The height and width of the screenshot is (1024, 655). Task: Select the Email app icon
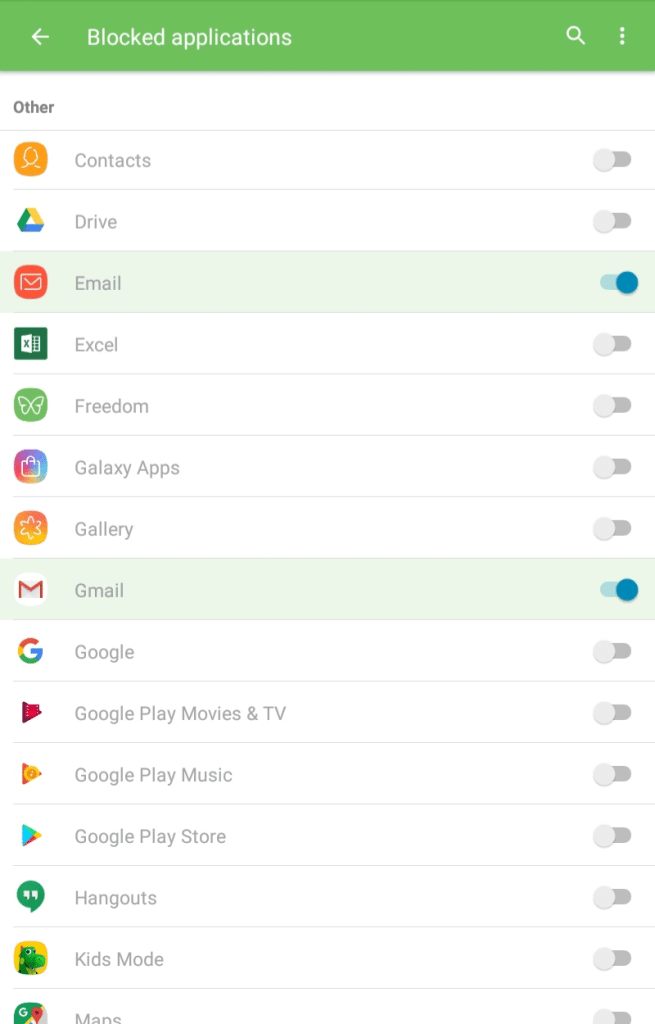tap(28, 282)
